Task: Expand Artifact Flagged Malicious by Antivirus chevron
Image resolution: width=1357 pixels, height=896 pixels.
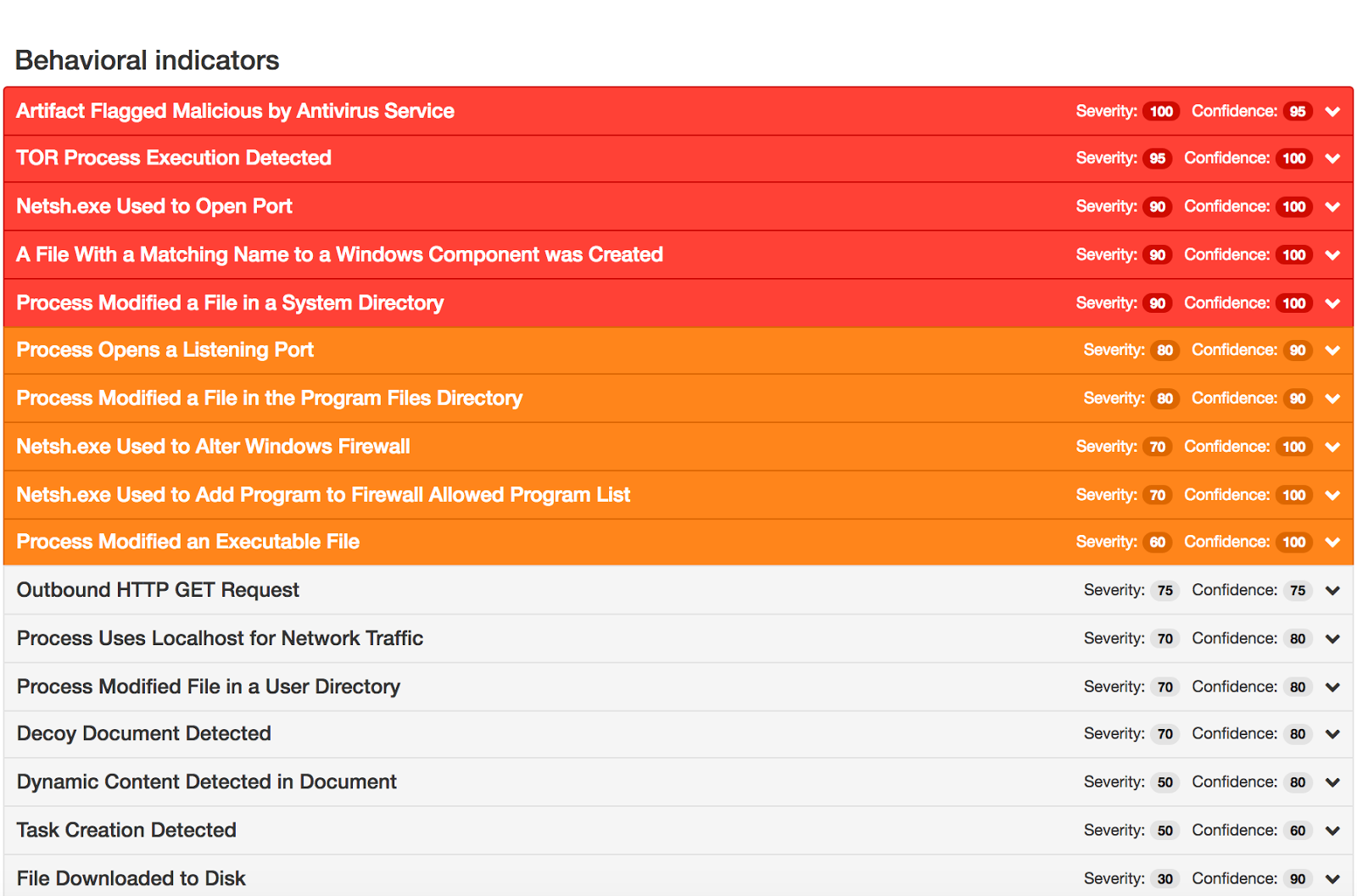Action: [x=1332, y=112]
